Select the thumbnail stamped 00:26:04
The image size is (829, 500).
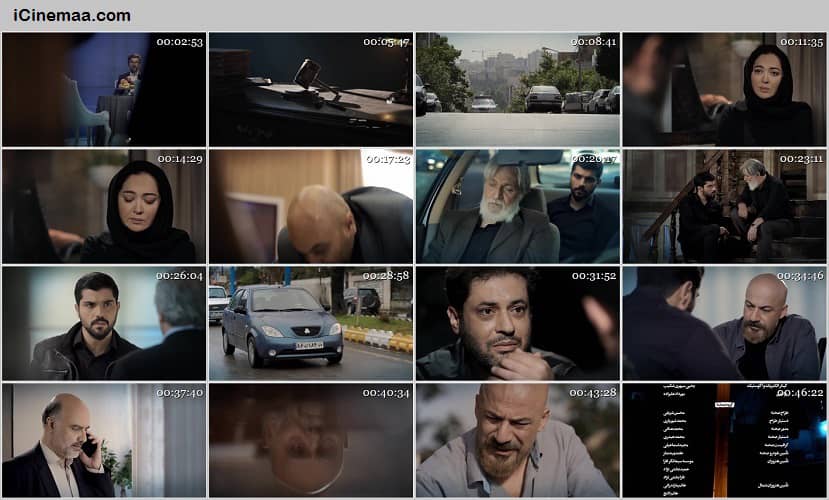[104, 323]
